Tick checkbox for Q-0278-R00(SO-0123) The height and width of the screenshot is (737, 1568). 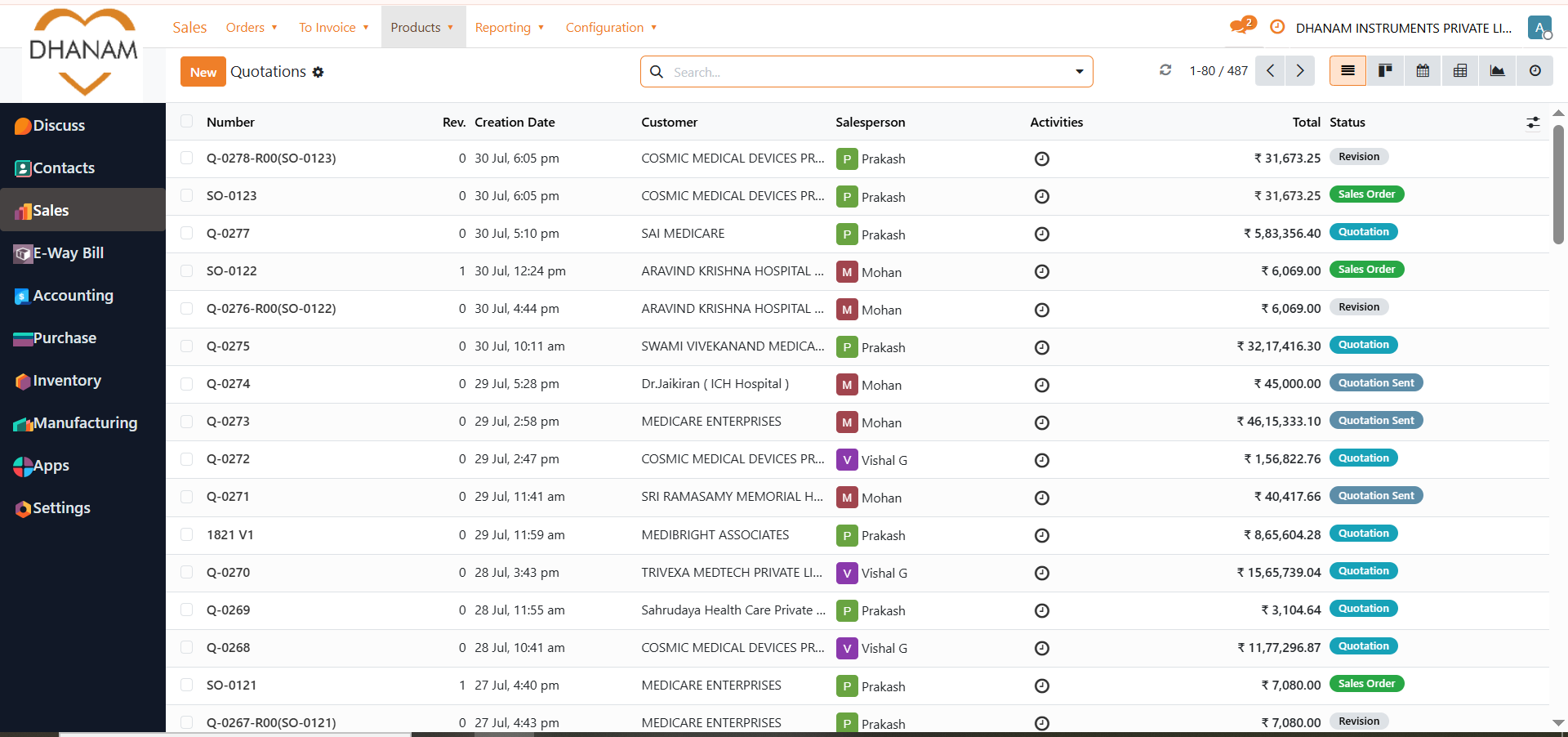(x=187, y=158)
